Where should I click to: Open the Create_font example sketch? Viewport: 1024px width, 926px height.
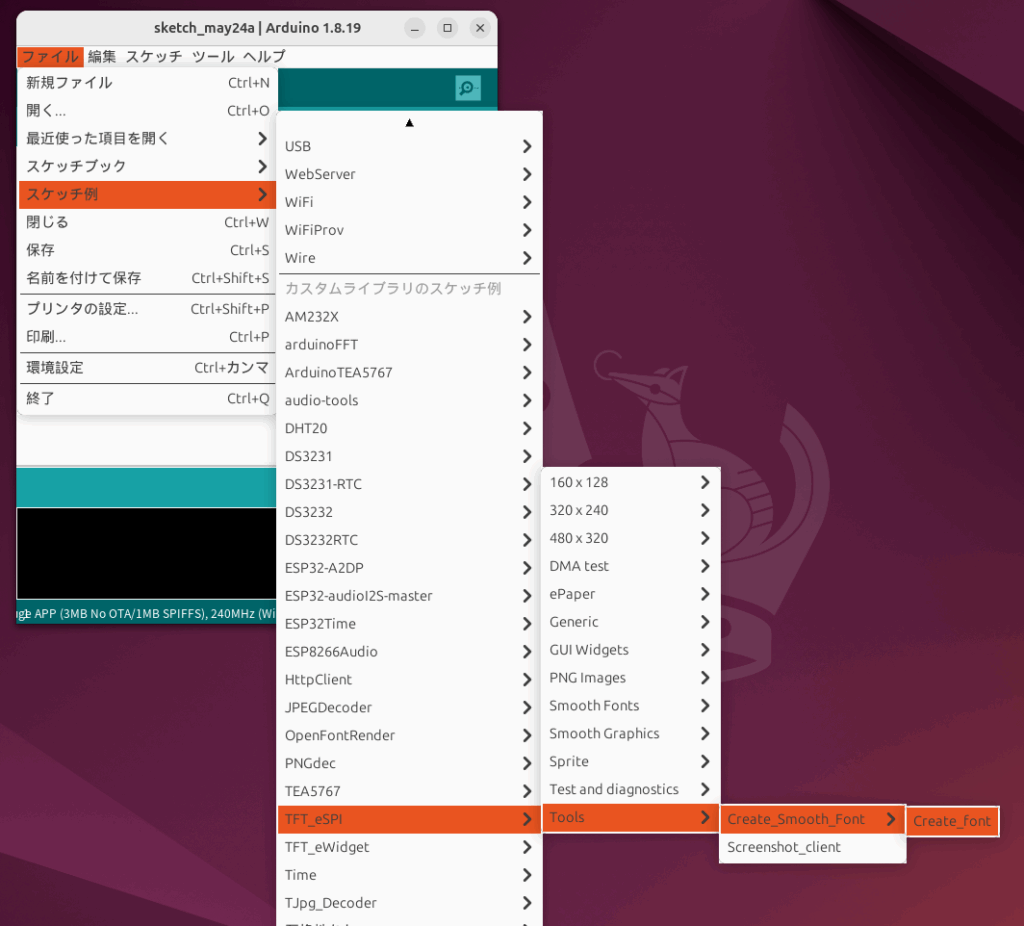pyautogui.click(x=952, y=822)
